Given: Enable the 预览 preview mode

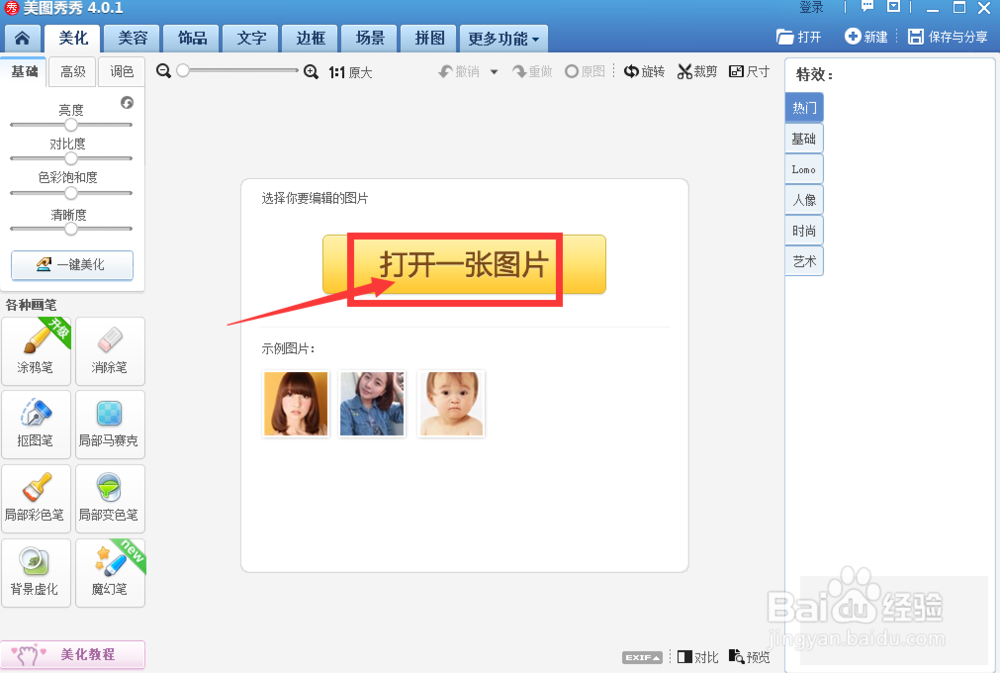Looking at the screenshot, I should (x=748, y=657).
